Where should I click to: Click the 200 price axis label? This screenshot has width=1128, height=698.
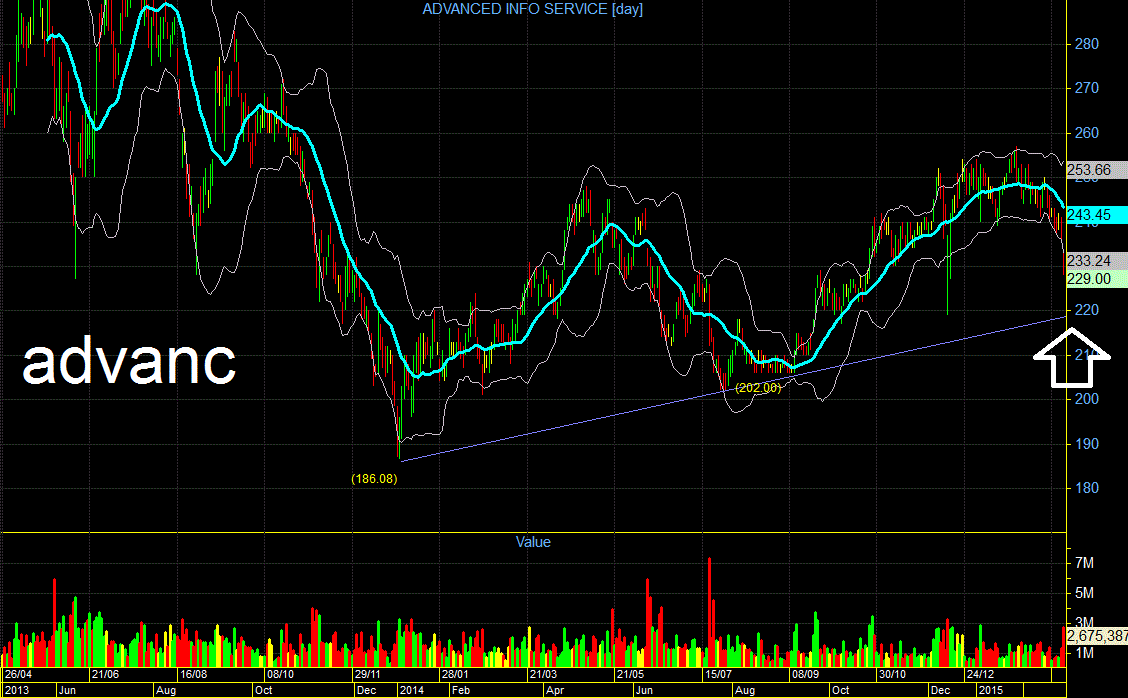pyautogui.click(x=1086, y=399)
